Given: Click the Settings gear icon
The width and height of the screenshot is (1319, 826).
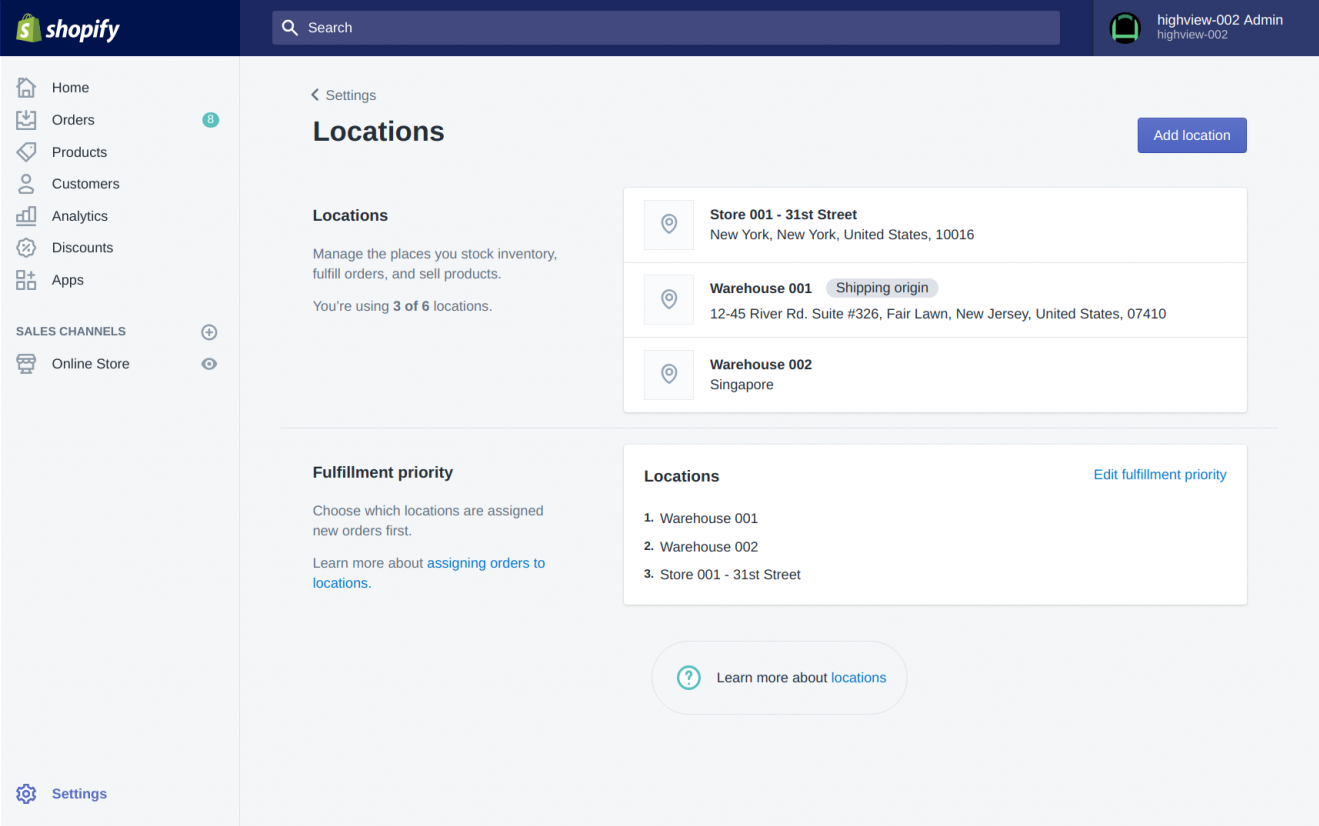Looking at the screenshot, I should (26, 794).
